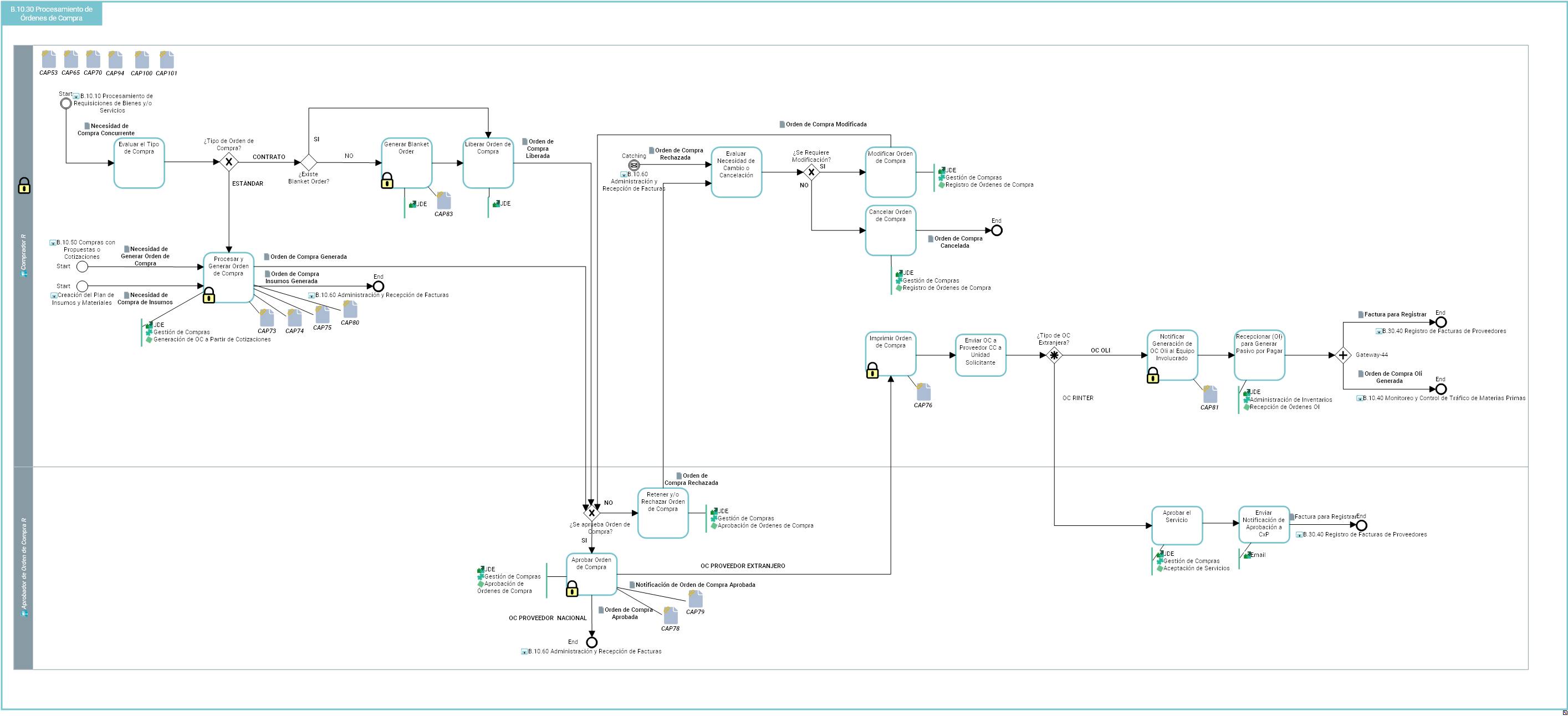Click lock icon on Notificar Generación de OC Oli
Viewport: 1568px width, 716px height.
(1153, 375)
